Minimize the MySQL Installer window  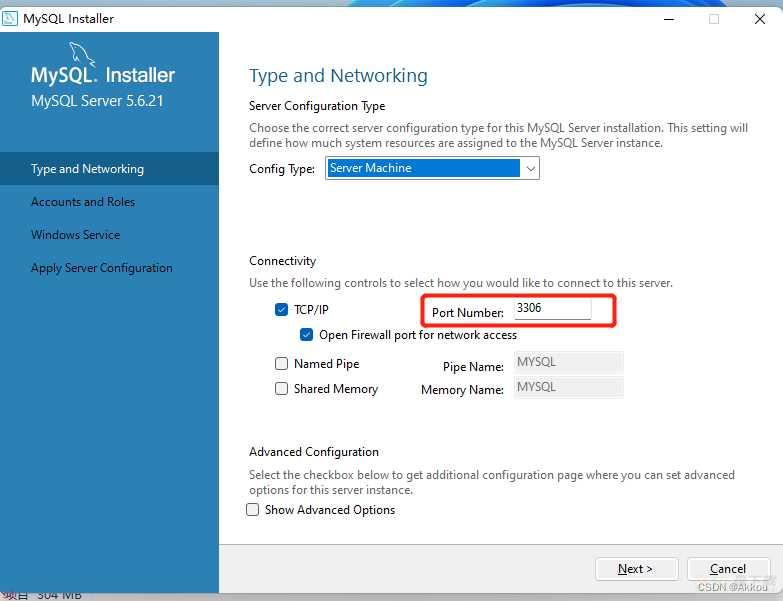669,19
